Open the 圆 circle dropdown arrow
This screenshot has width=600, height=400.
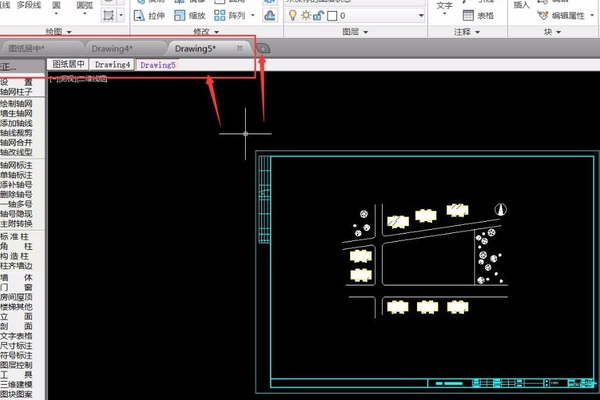click(x=56, y=14)
